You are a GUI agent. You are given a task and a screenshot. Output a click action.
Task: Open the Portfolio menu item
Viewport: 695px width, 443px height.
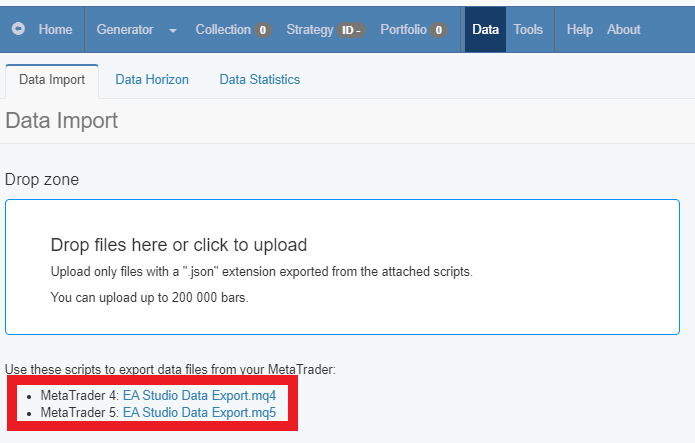403,30
